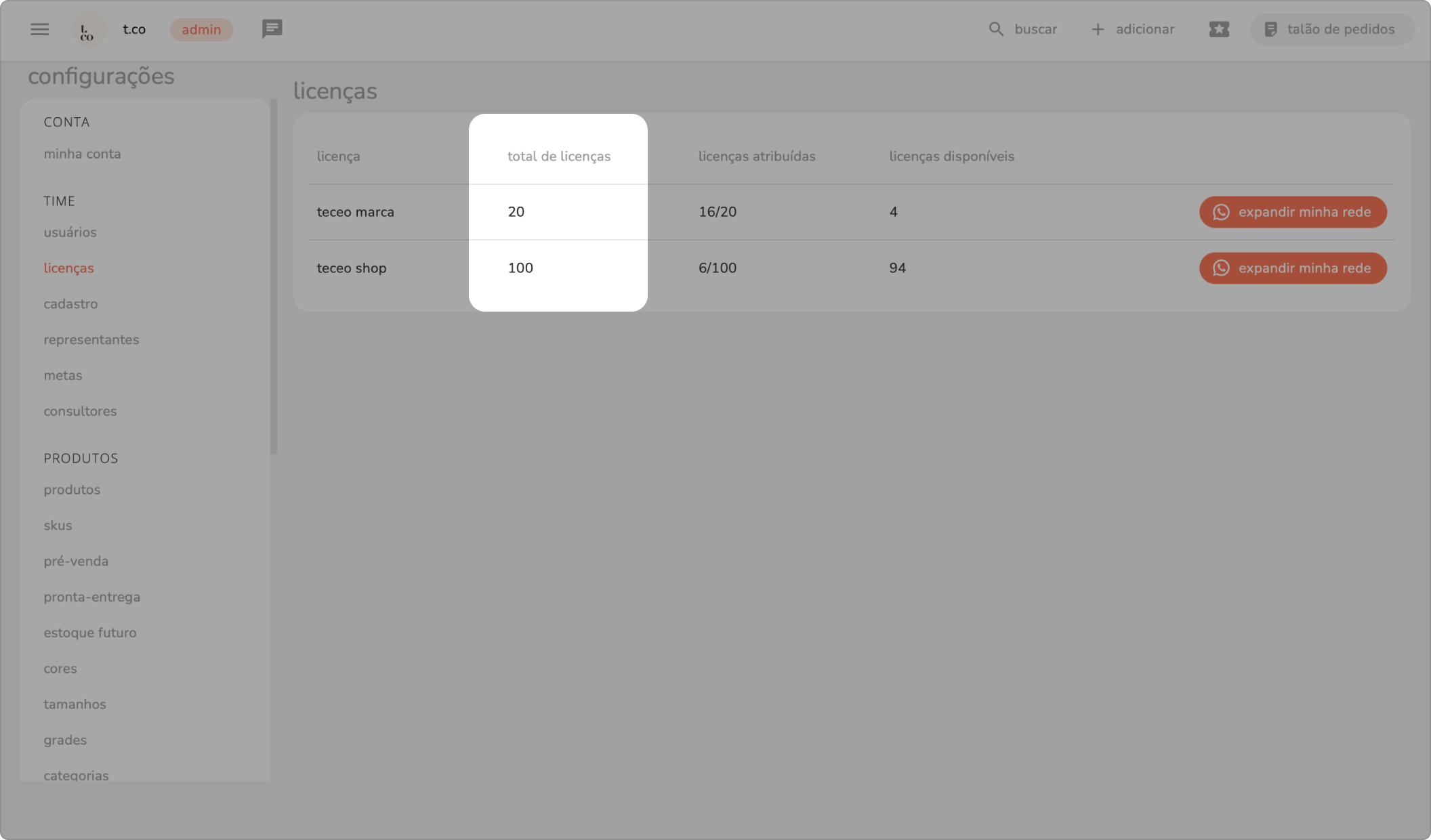Open the cores settings link
Viewport: 1431px width, 840px height.
click(x=60, y=669)
